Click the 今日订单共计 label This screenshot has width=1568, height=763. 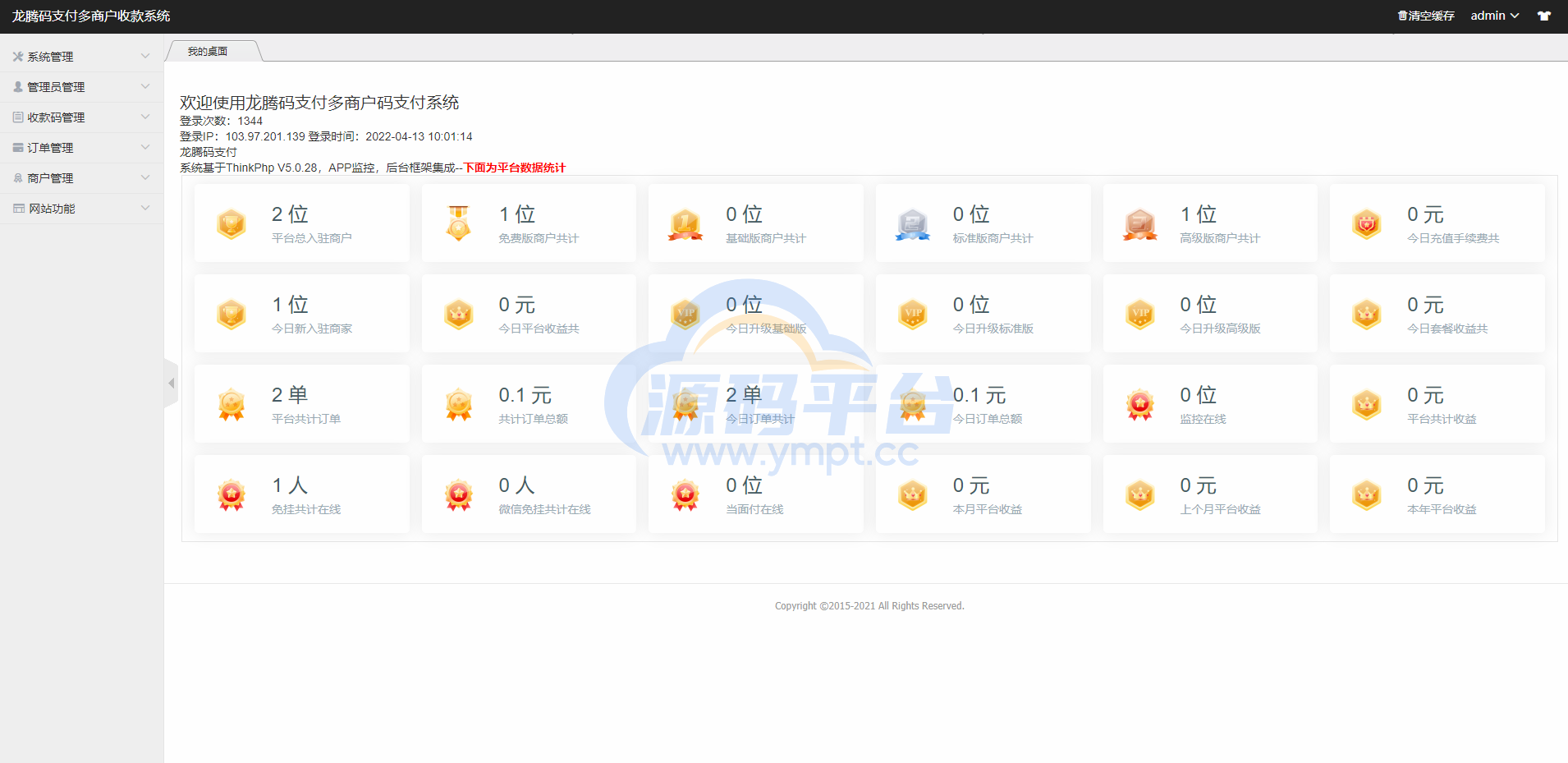pyautogui.click(x=760, y=419)
